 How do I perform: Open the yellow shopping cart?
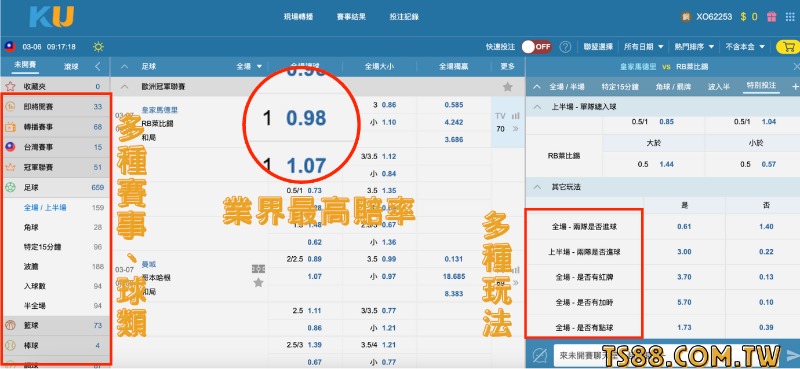pos(788,47)
